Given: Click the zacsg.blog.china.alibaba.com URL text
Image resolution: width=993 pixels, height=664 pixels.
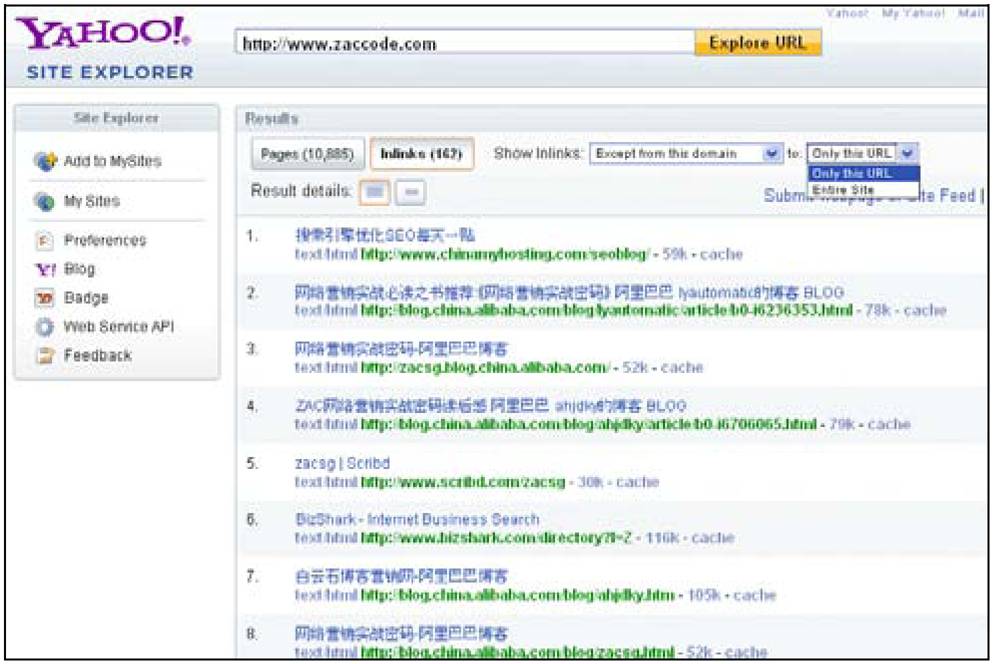Looking at the screenshot, I should click(x=485, y=367).
